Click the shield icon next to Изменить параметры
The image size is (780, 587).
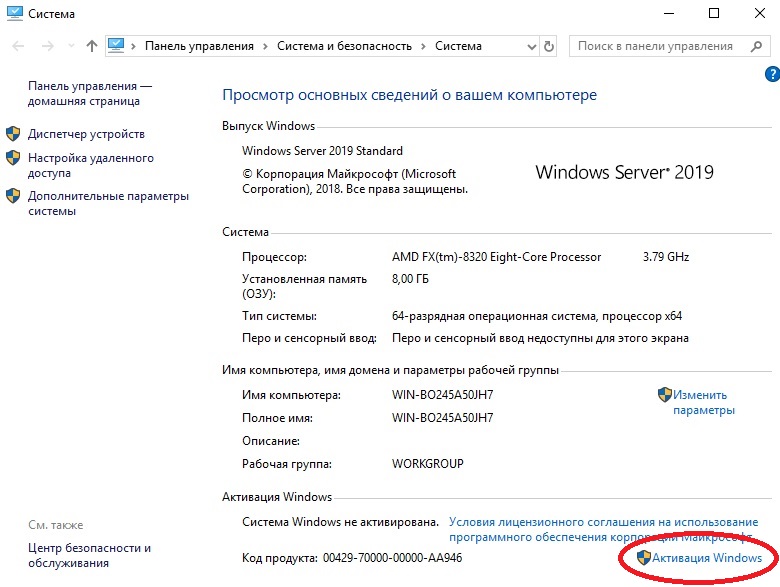click(664, 395)
